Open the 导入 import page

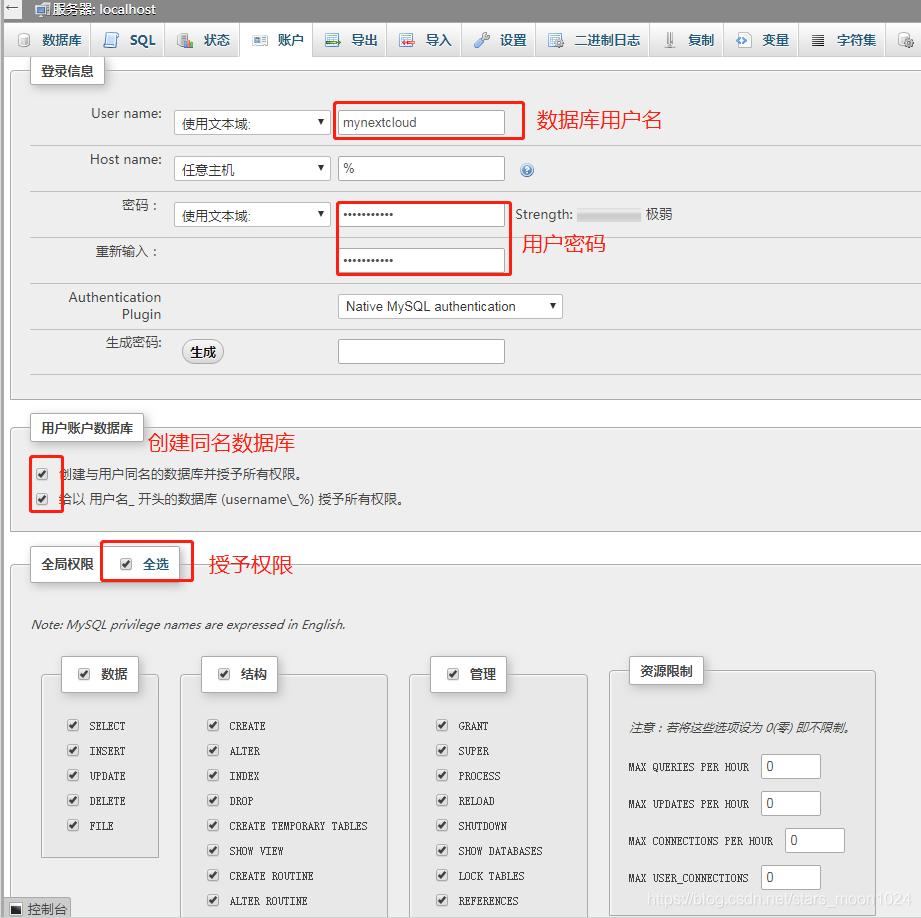tap(434, 40)
